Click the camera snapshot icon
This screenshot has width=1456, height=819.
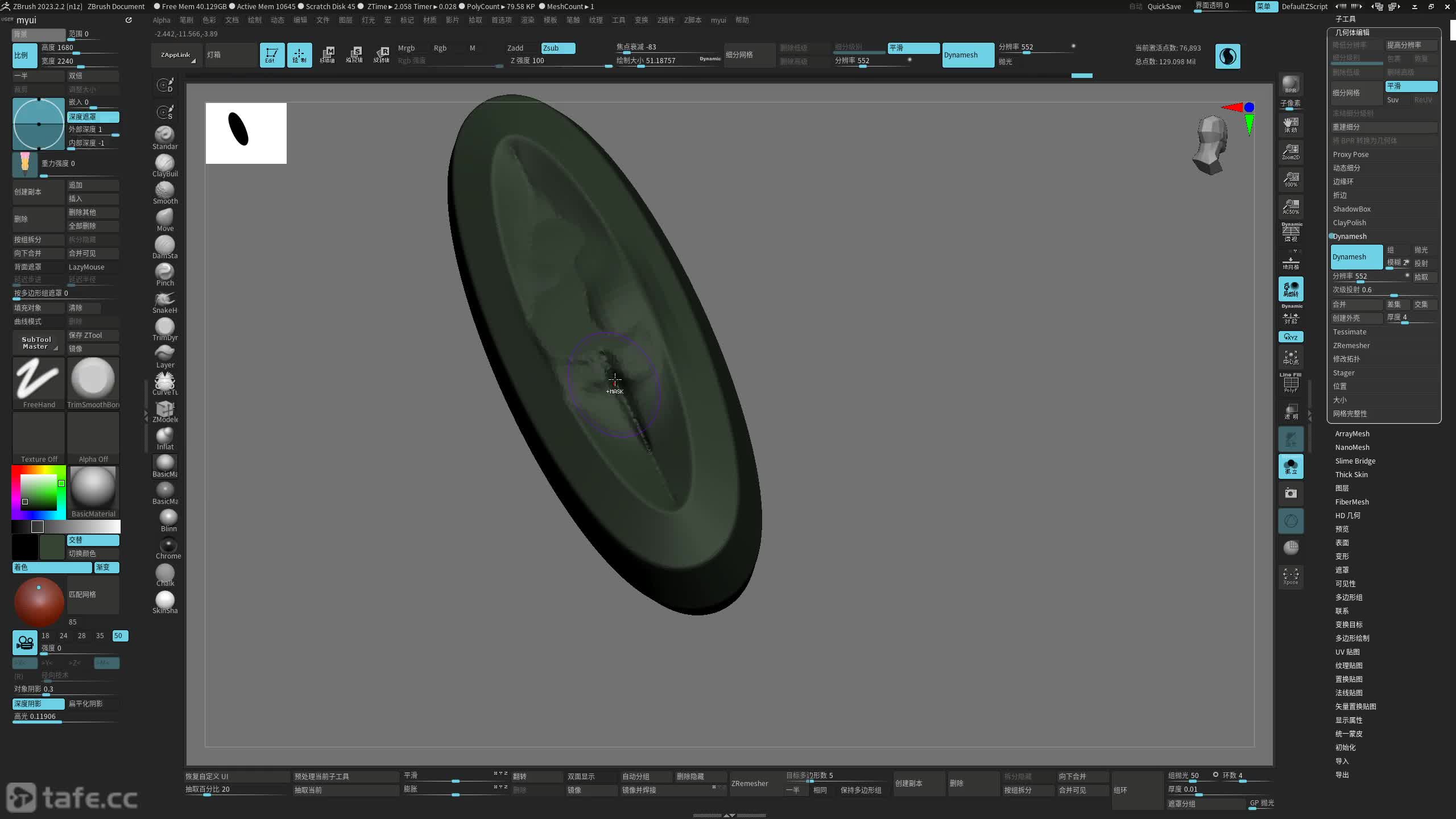(1290, 493)
